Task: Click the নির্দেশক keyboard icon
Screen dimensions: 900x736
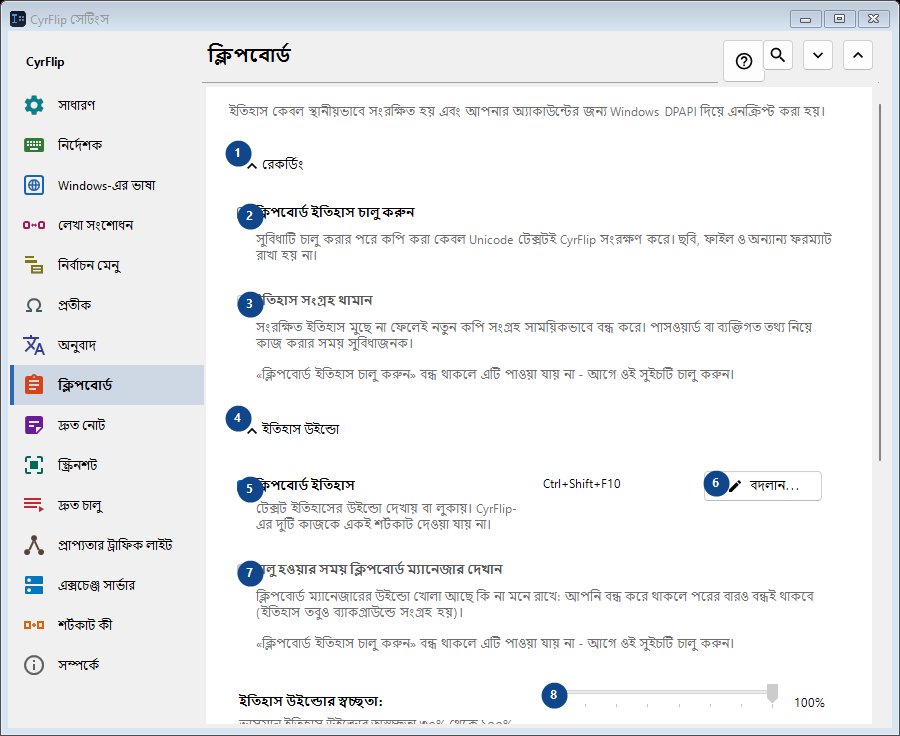Action: [x=34, y=145]
